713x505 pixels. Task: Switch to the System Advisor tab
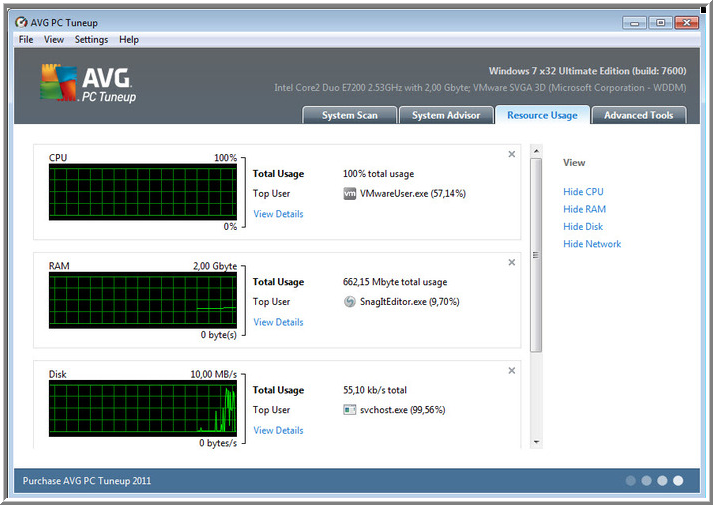tap(446, 115)
